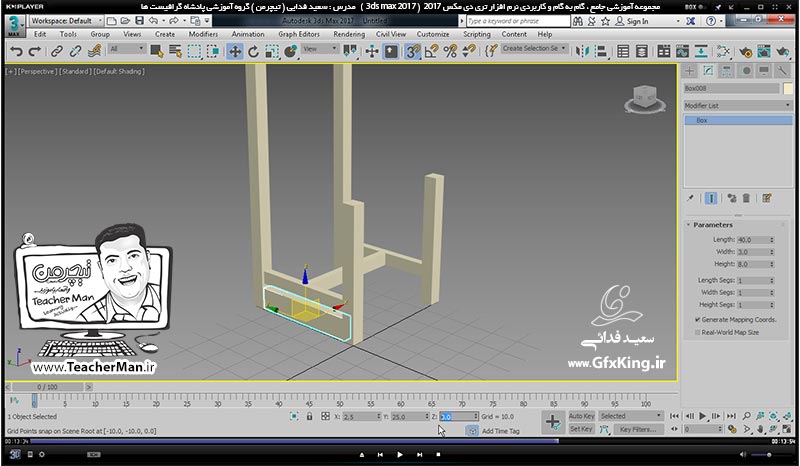The width and height of the screenshot is (800, 466).
Task: Click Add Time Tag
Action: click(x=501, y=431)
